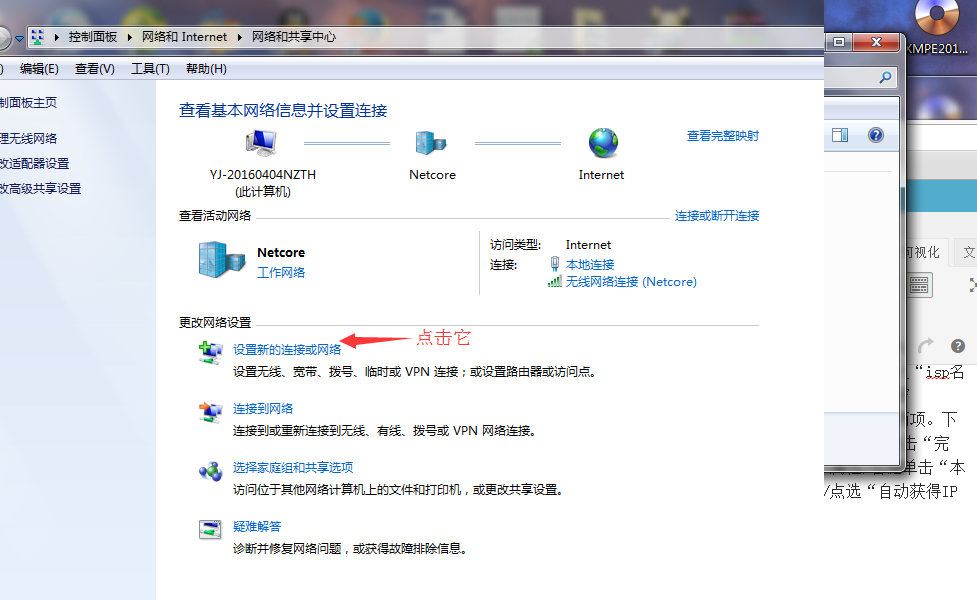Click the Netcore work network building icon
This screenshot has width=977, height=600.
[x=221, y=261]
